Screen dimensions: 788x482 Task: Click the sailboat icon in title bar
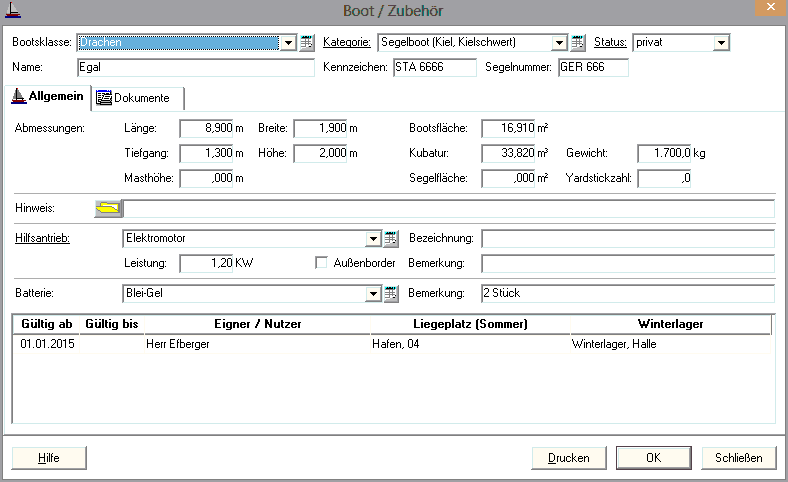point(12,10)
